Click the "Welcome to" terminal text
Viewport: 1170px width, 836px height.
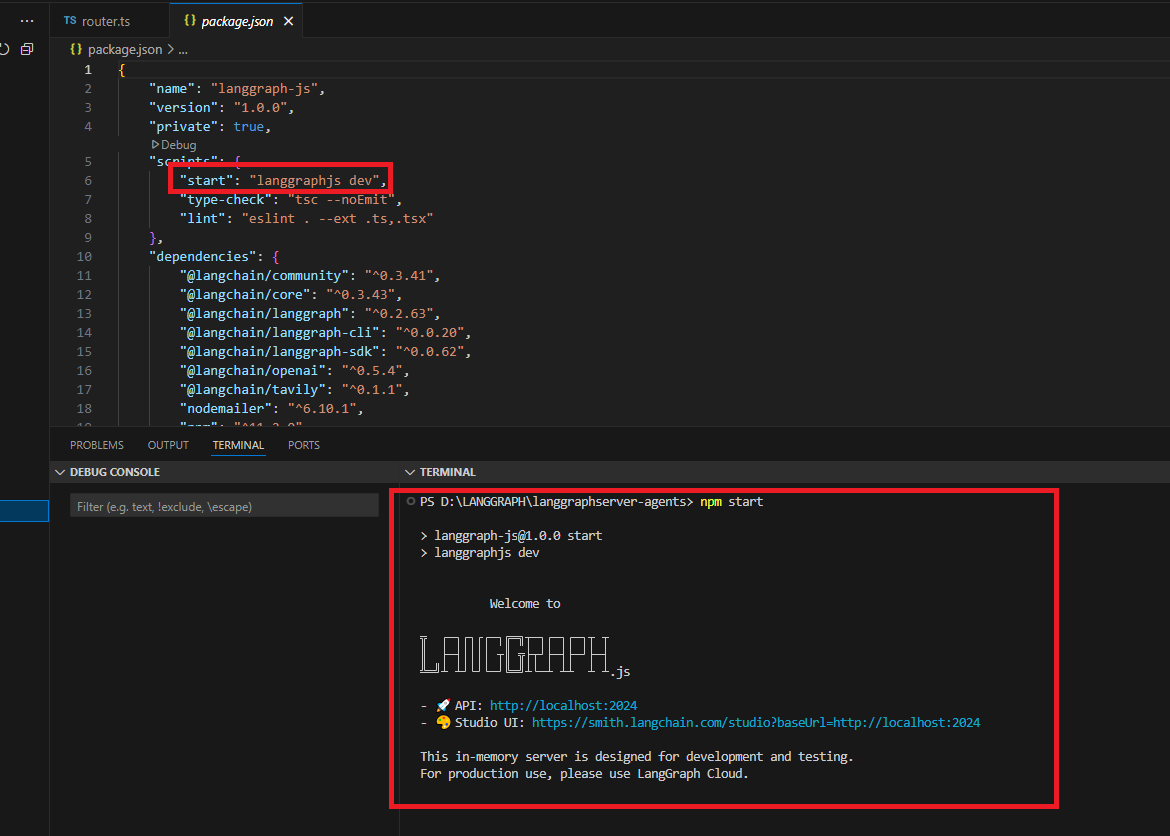coord(525,604)
